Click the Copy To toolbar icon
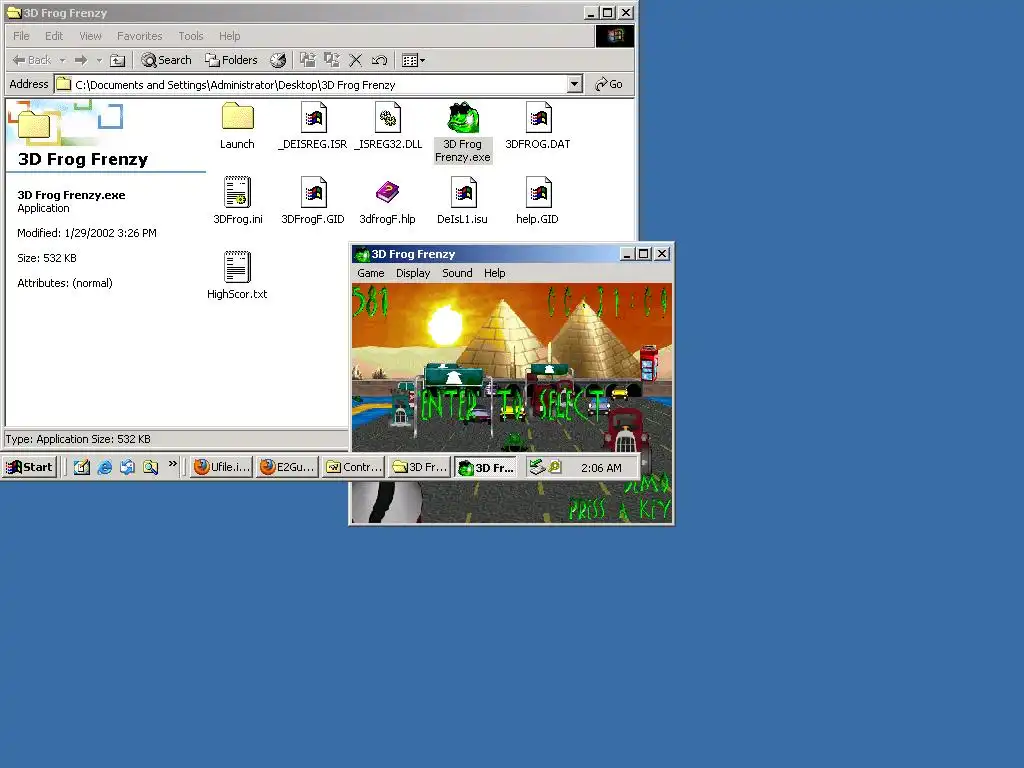 [x=332, y=60]
